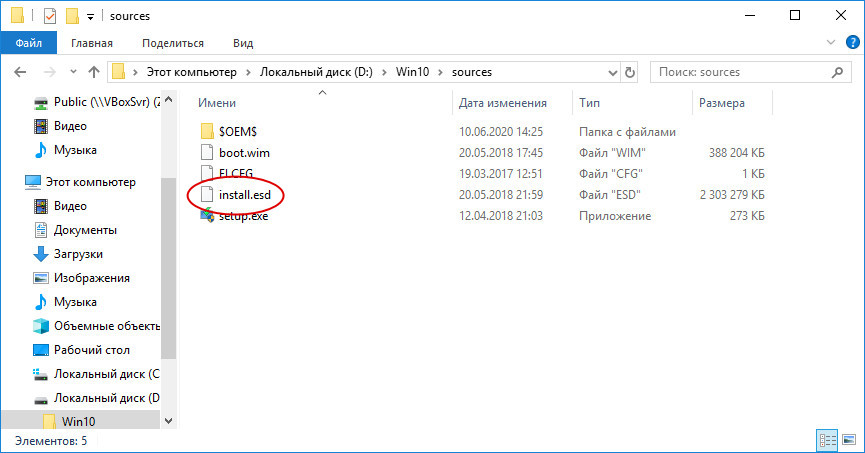Select the Win10 folder in tree

point(78,422)
